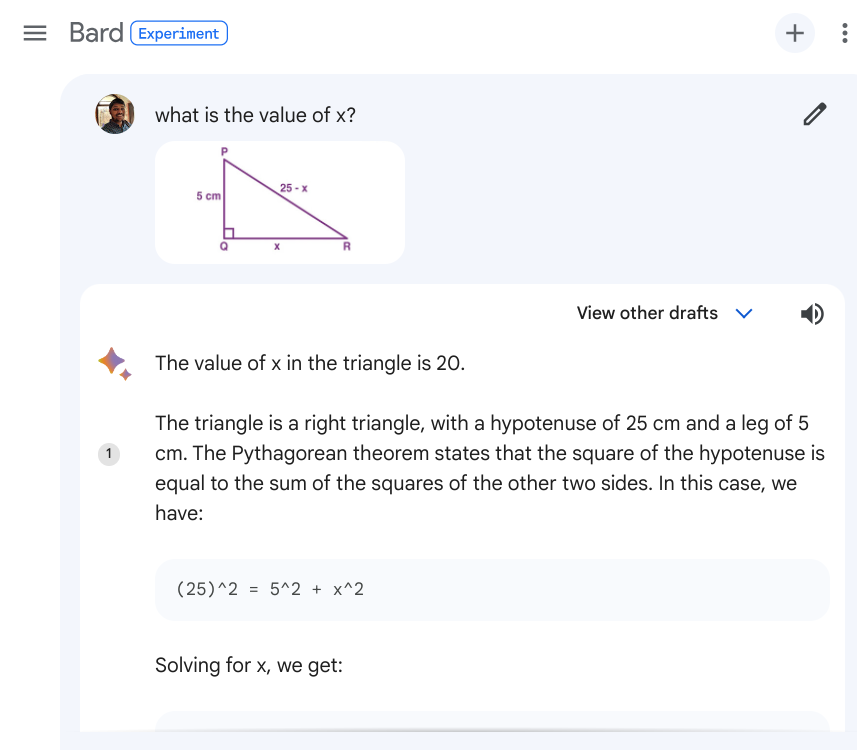The height and width of the screenshot is (750, 857).
Task: Click the Bard sparkle logo next to the answer
Action: 114,363
